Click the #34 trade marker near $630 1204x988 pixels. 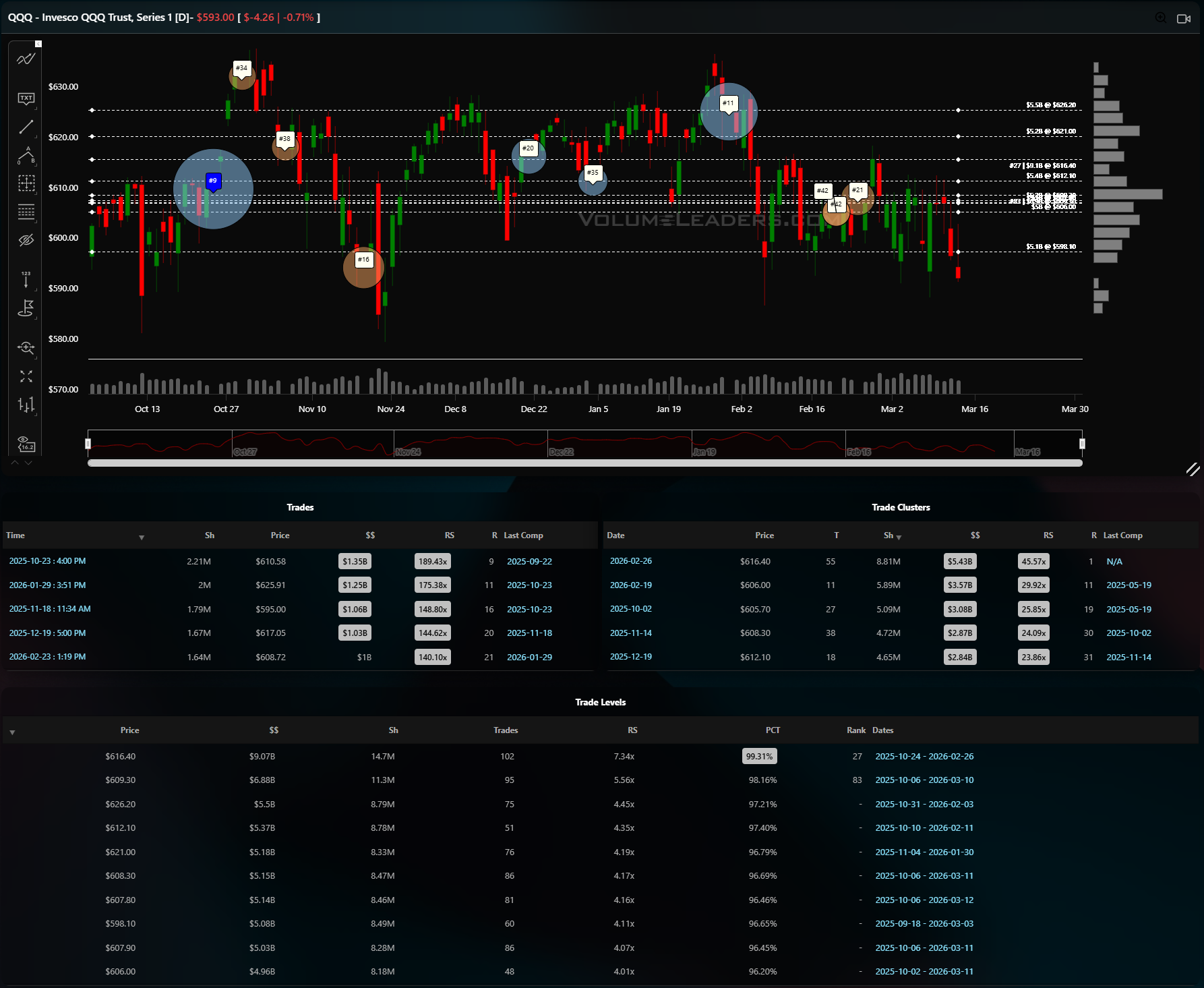[x=241, y=68]
